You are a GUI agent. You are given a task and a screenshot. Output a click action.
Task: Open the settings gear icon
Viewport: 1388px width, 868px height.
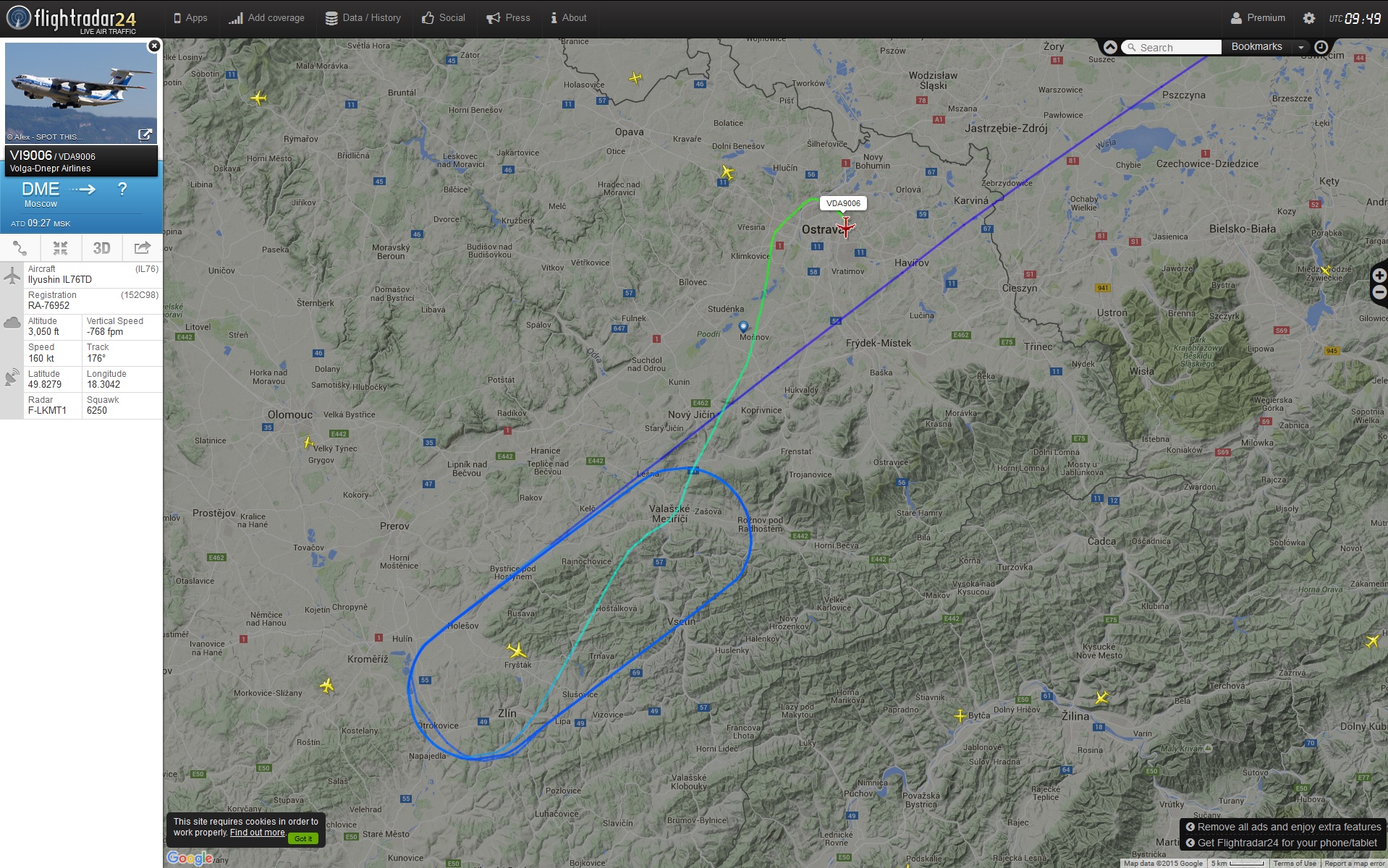click(x=1308, y=18)
